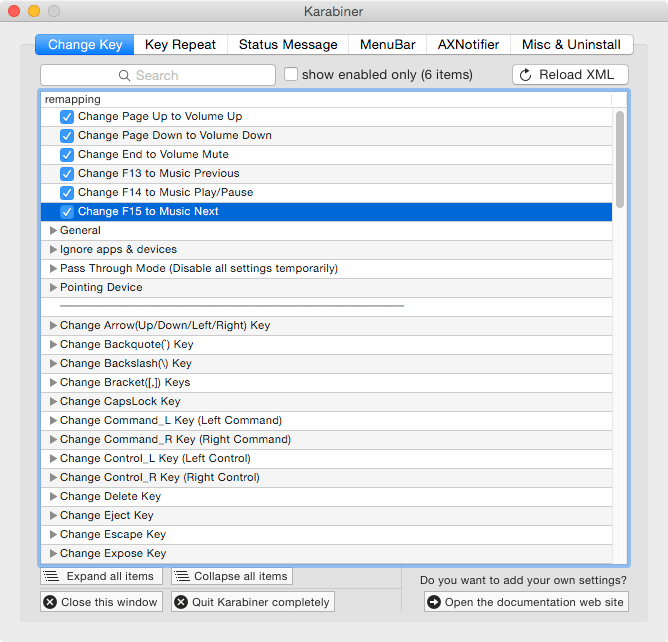Screen dimensions: 668x642
Task: Select the remapping header row
Action: click(x=326, y=99)
